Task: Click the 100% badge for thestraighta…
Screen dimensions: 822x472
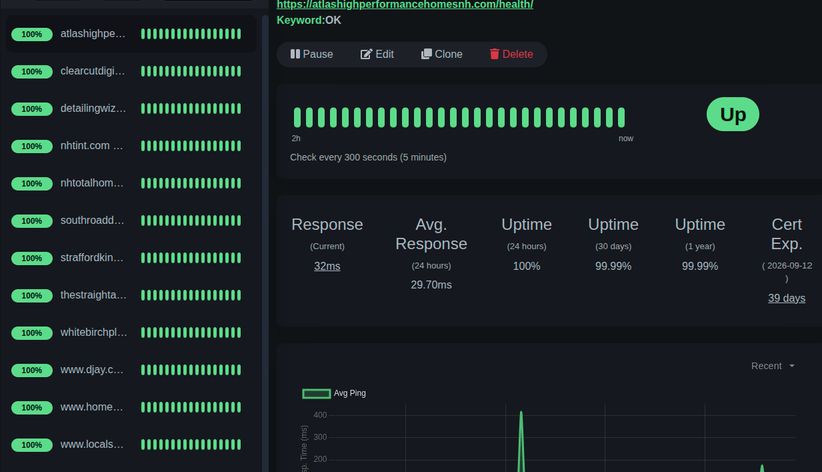Action: pyautogui.click(x=31, y=296)
